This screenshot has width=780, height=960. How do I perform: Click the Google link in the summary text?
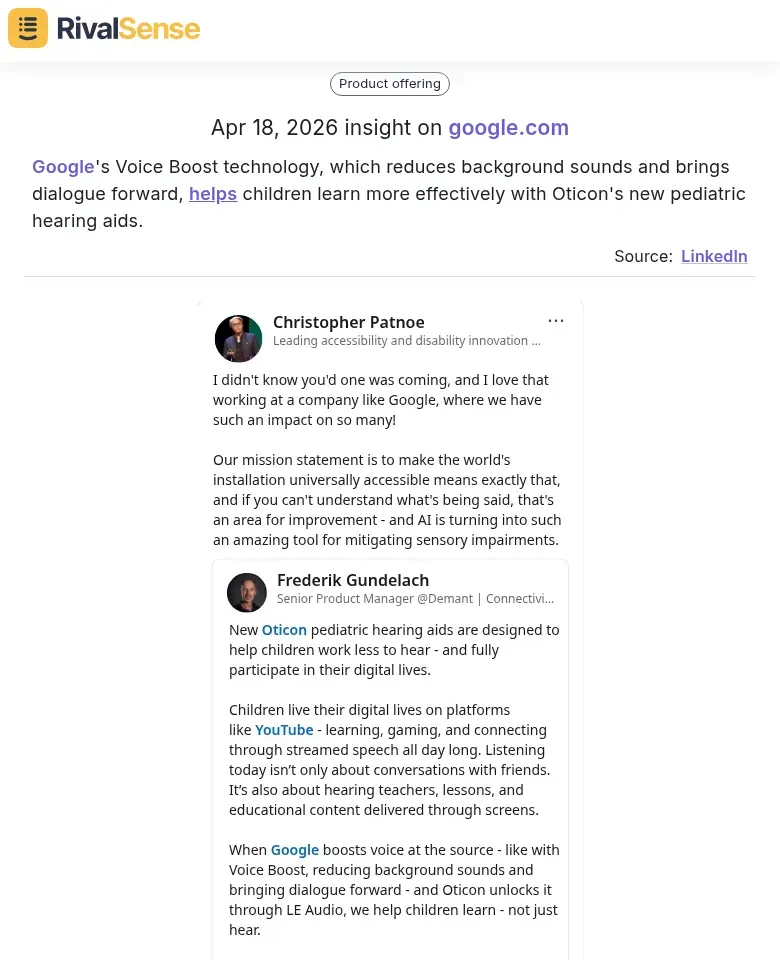coord(63,166)
